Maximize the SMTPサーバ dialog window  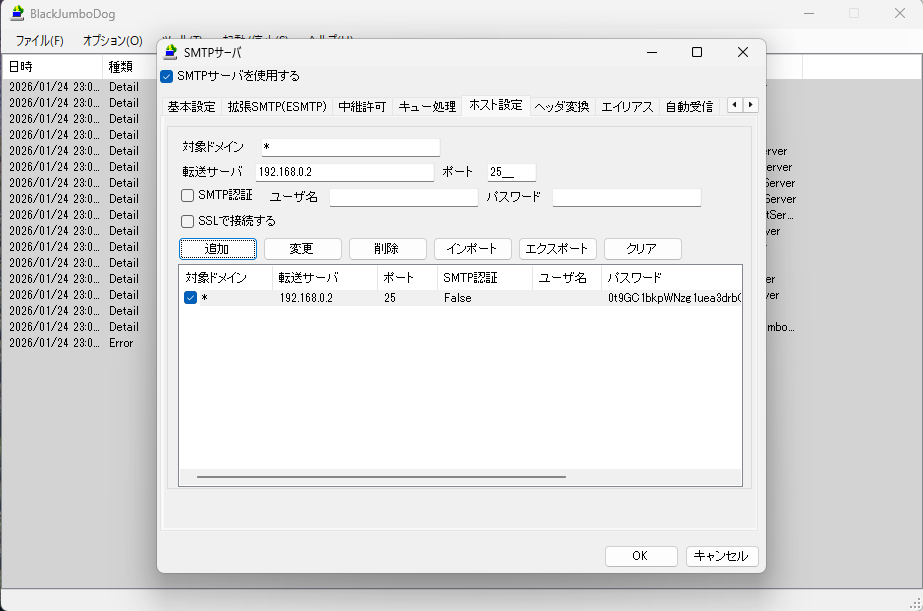coord(697,53)
